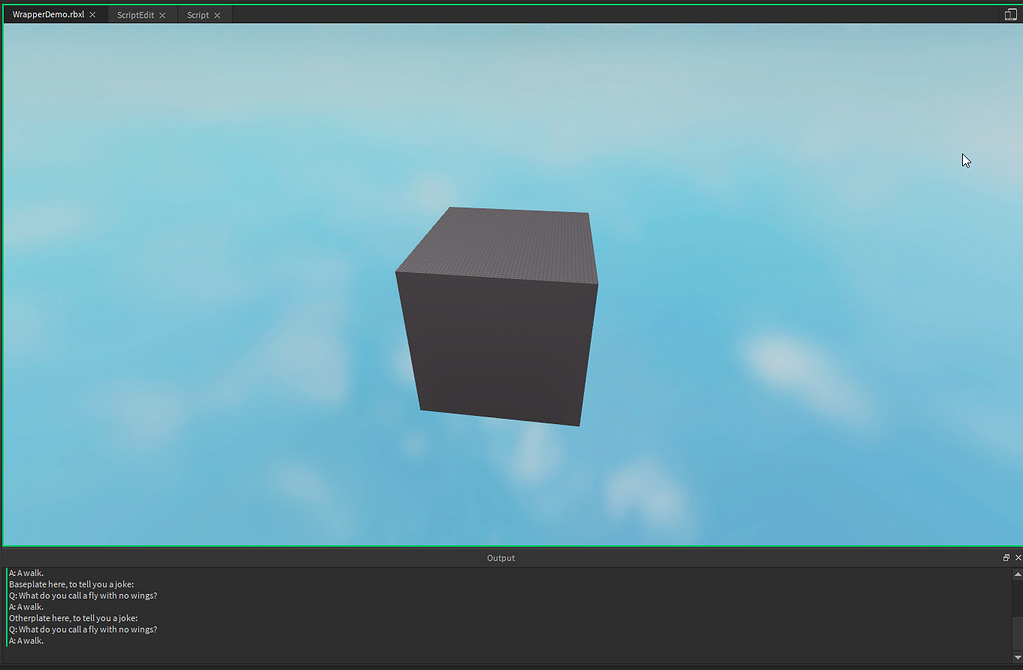Select the dark cube in the viewport
This screenshot has width=1023, height=670.
[497, 320]
